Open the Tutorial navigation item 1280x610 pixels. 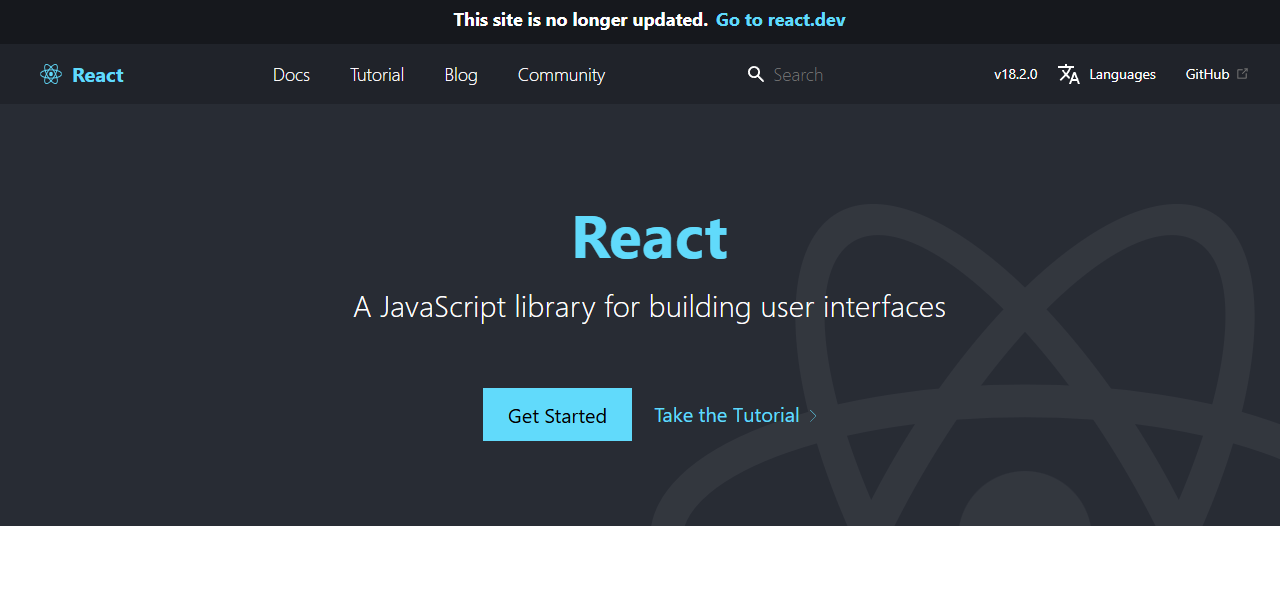[x=377, y=74]
